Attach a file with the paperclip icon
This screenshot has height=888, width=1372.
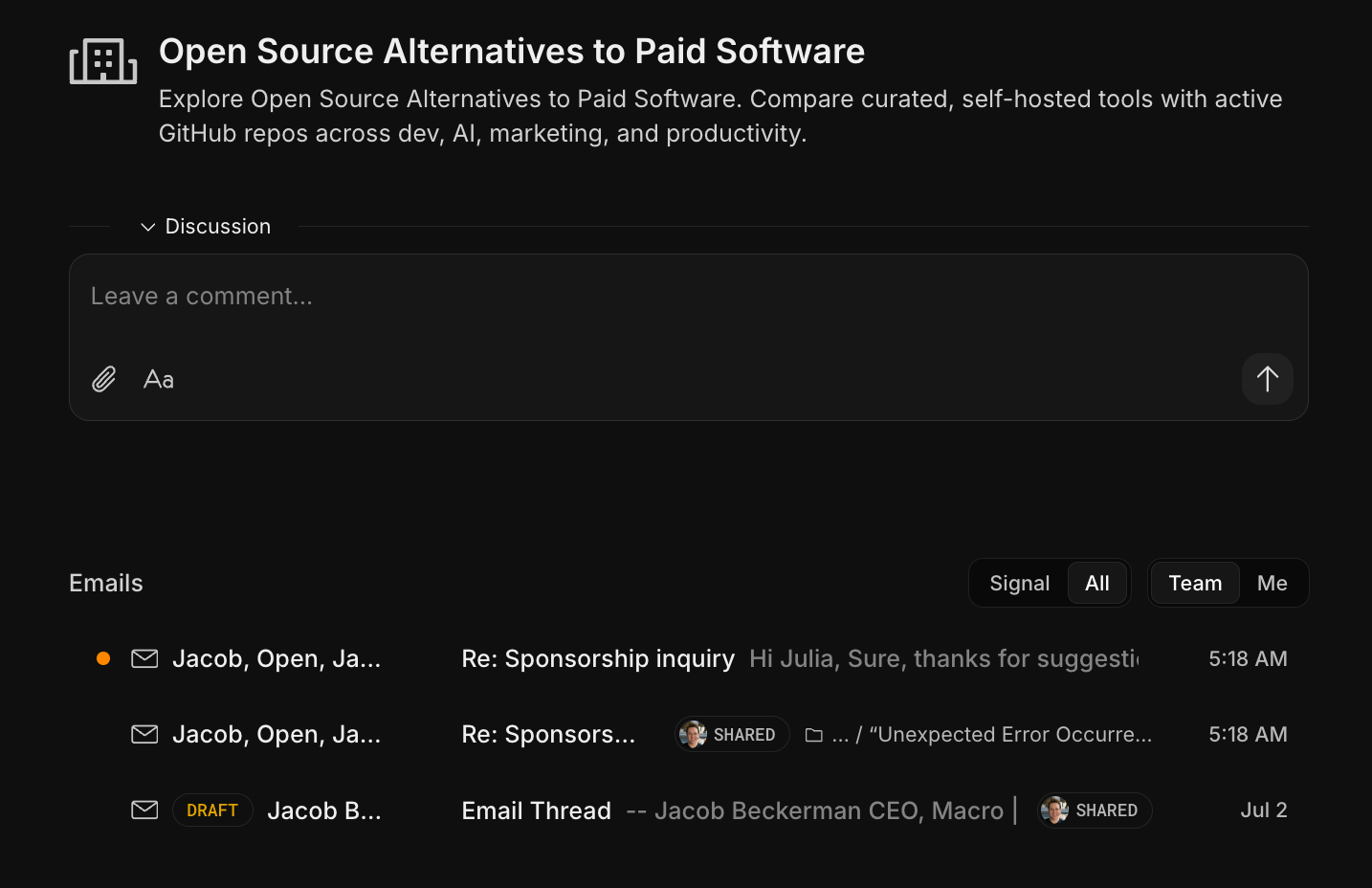coord(104,379)
